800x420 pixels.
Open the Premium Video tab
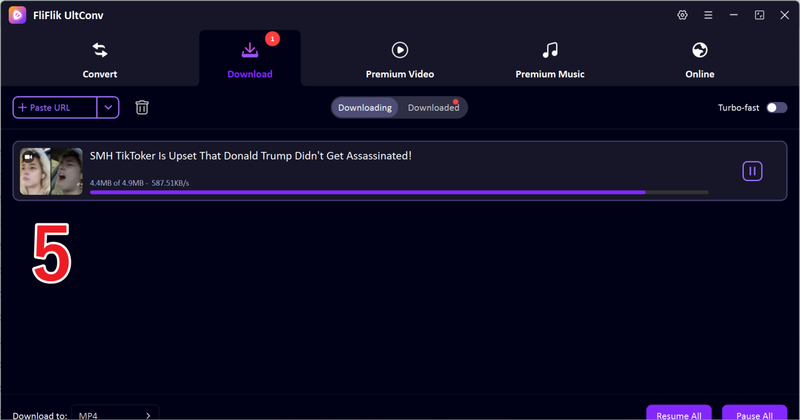pos(399,60)
